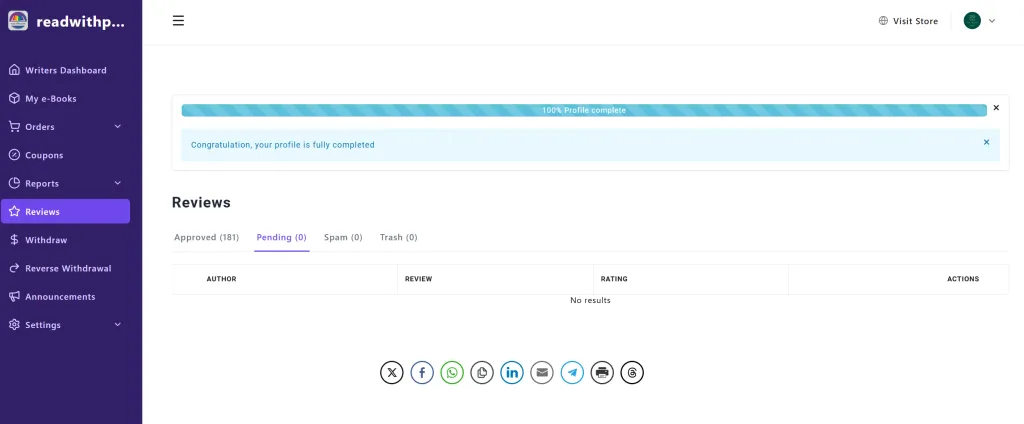
Task: Share via the WhatsApp icon
Action: (x=452, y=373)
